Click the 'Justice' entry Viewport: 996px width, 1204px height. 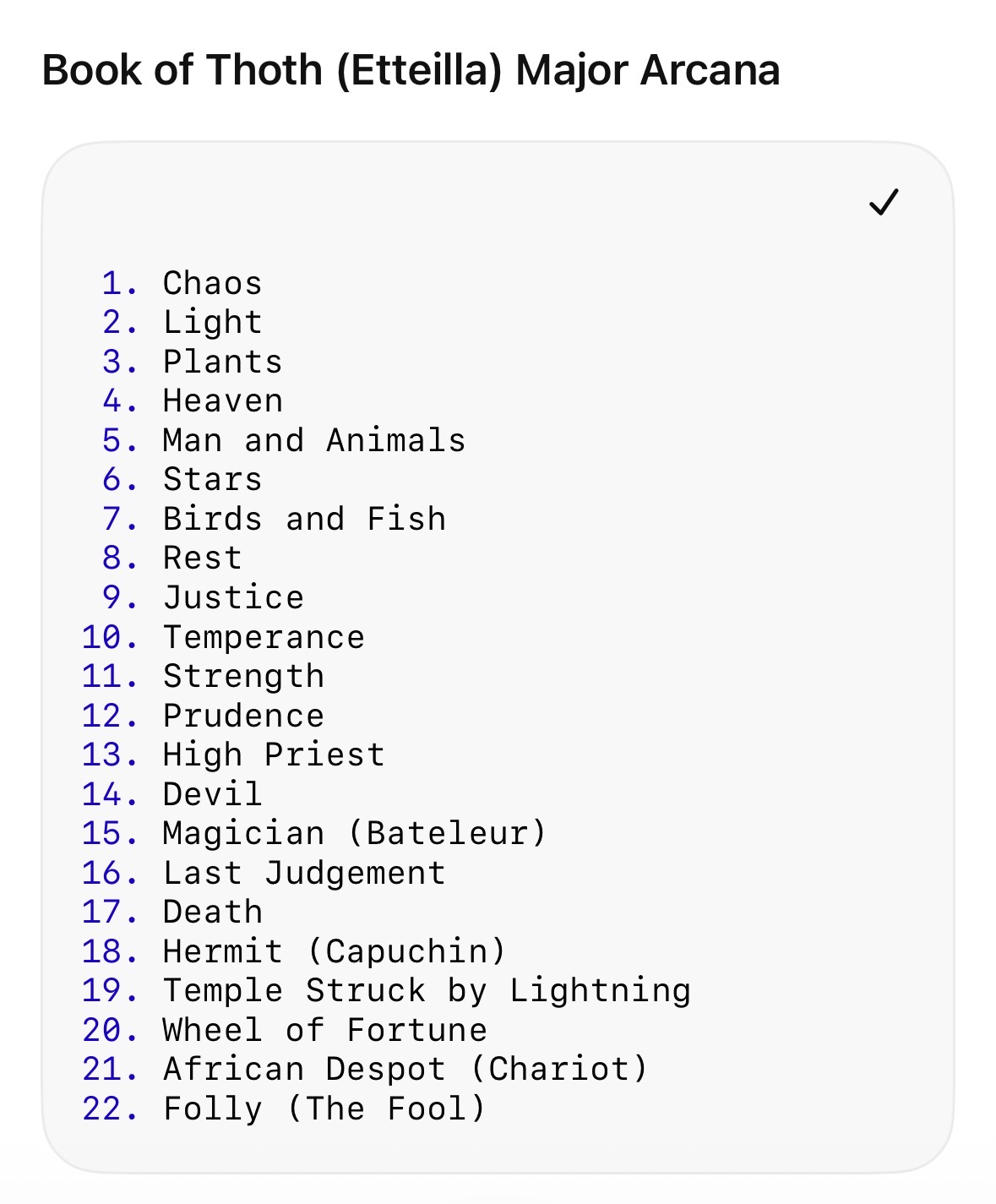tap(233, 597)
